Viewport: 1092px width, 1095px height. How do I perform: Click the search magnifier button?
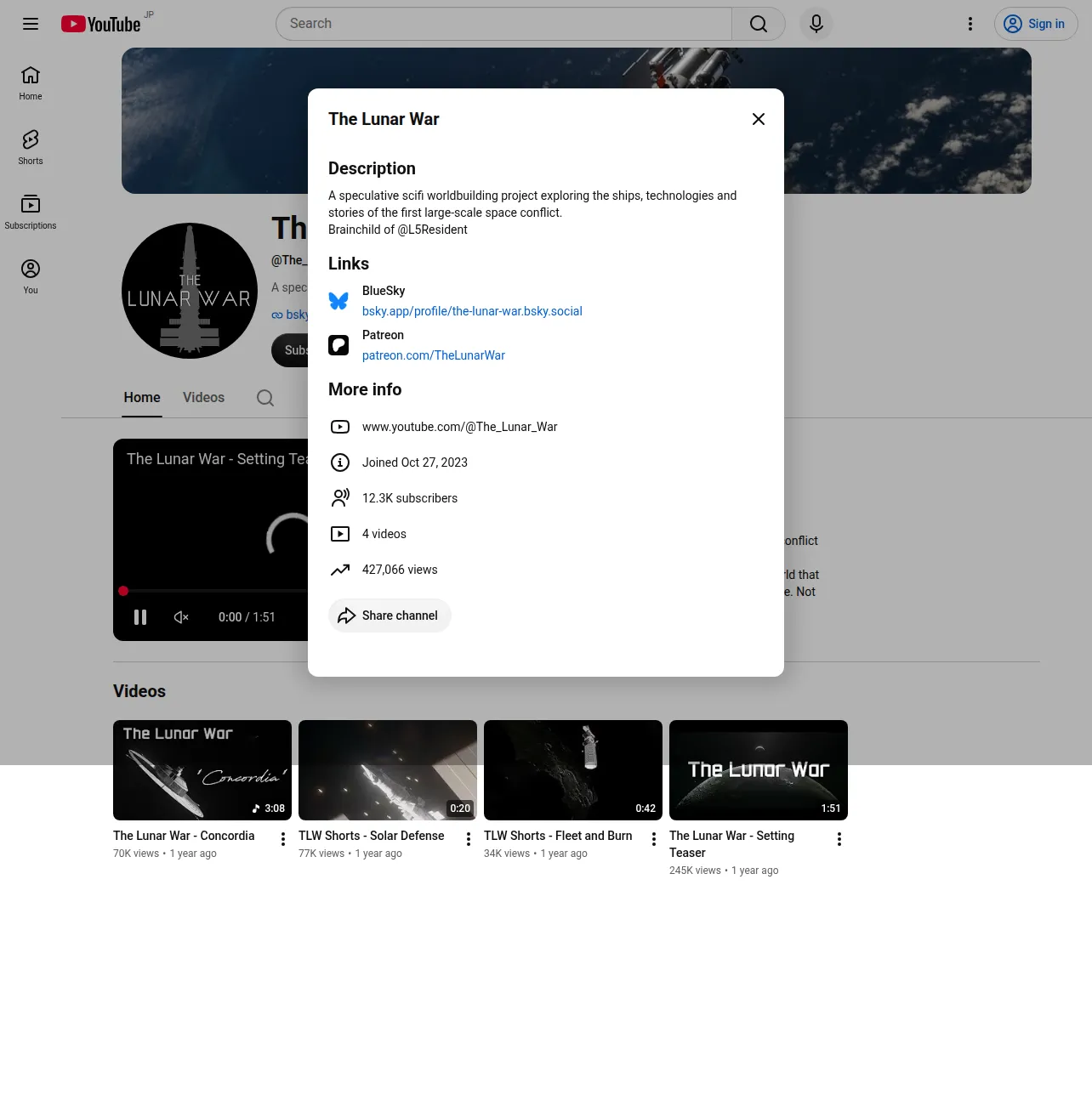[x=759, y=24]
